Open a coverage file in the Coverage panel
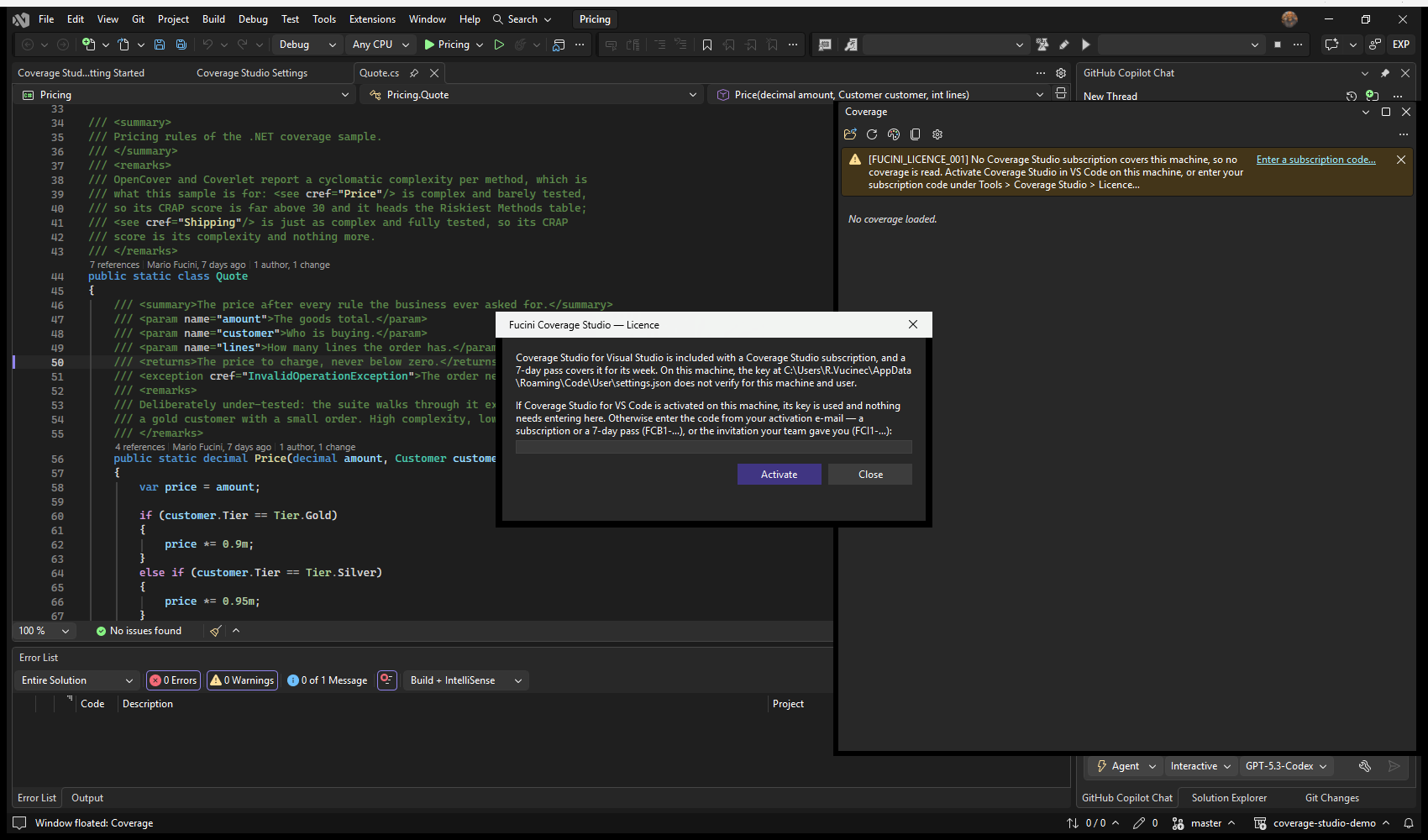1428x840 pixels. (x=850, y=134)
